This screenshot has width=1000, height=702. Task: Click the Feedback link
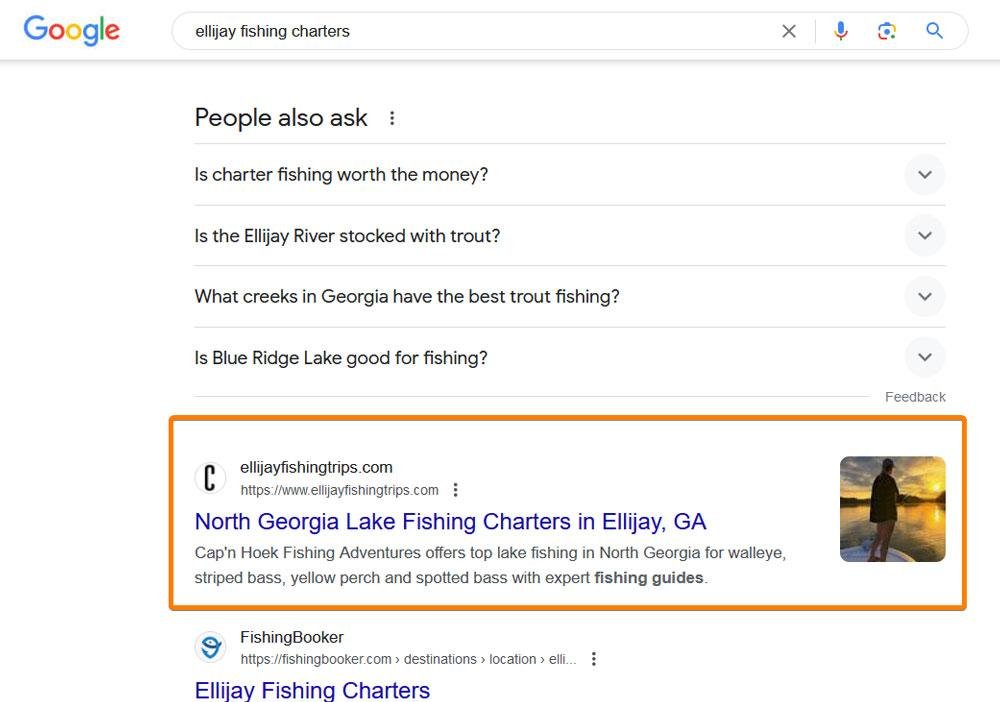[x=915, y=397]
